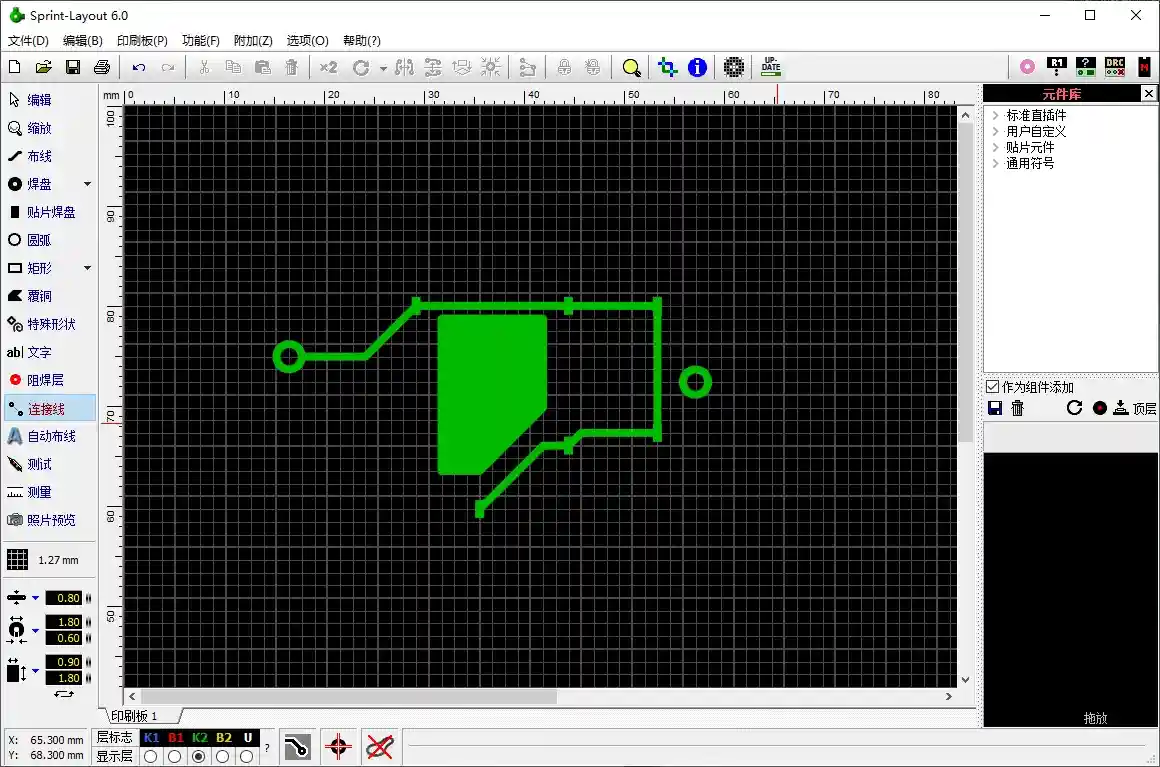
Task: Open the 编辑(B) menu
Action: point(83,41)
